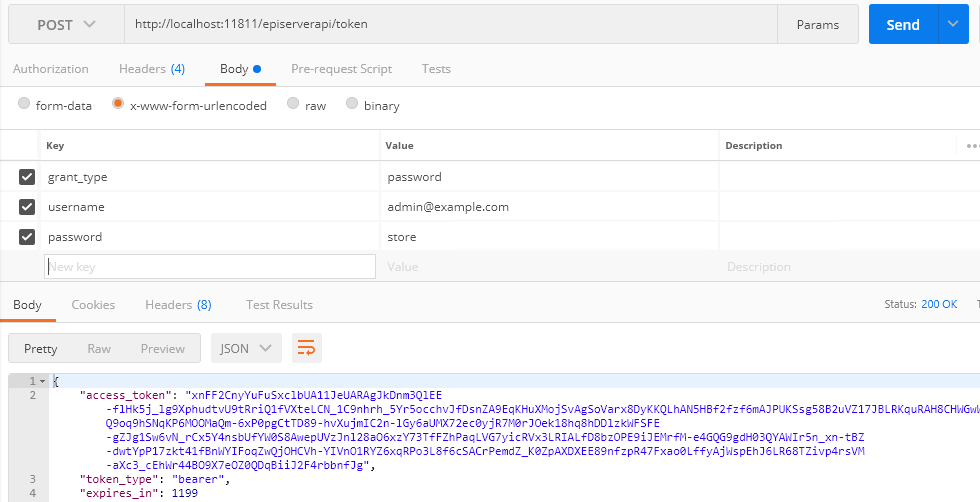Screen dimensions: 980x502
Task: Open the Pre-request Script tab
Action: coord(341,69)
